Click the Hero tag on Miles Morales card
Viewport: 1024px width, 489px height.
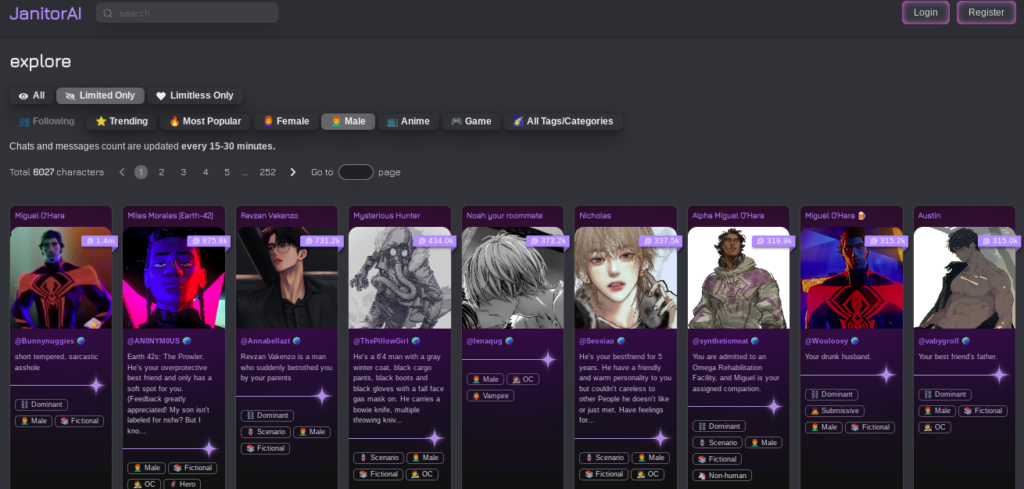pos(182,484)
